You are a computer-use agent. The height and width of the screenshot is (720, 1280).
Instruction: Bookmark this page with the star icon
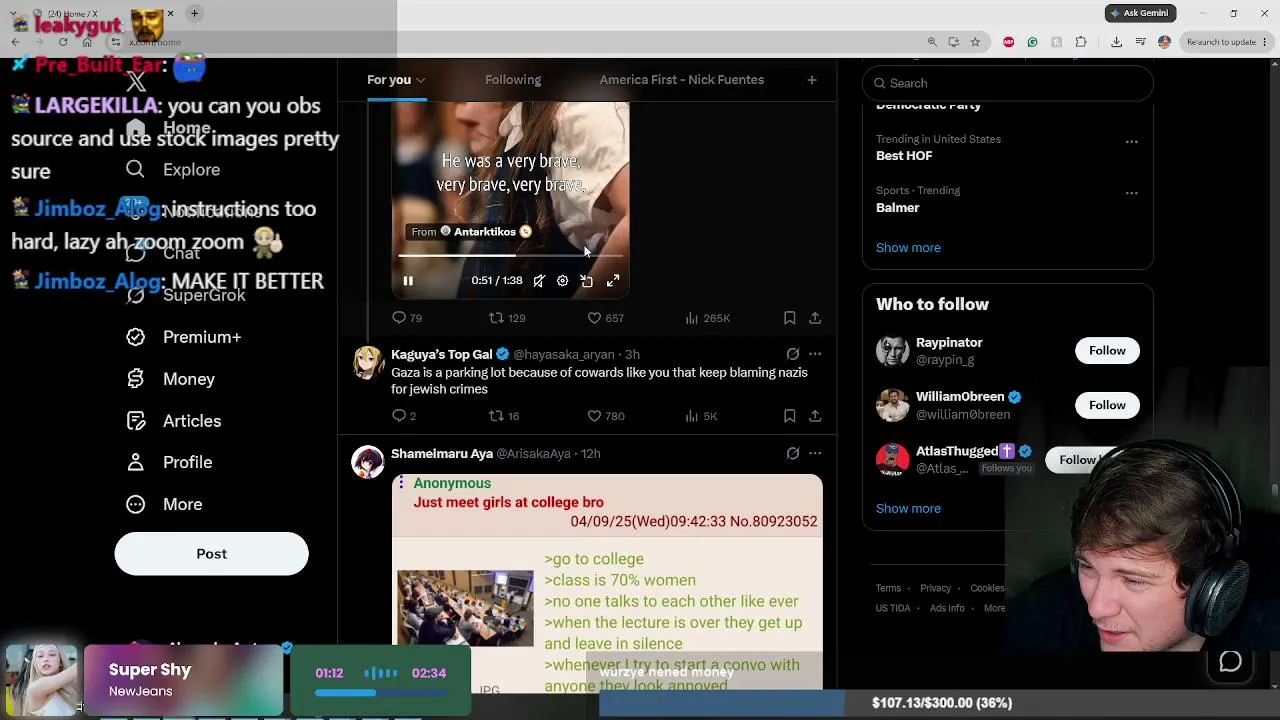pyautogui.click(x=975, y=42)
